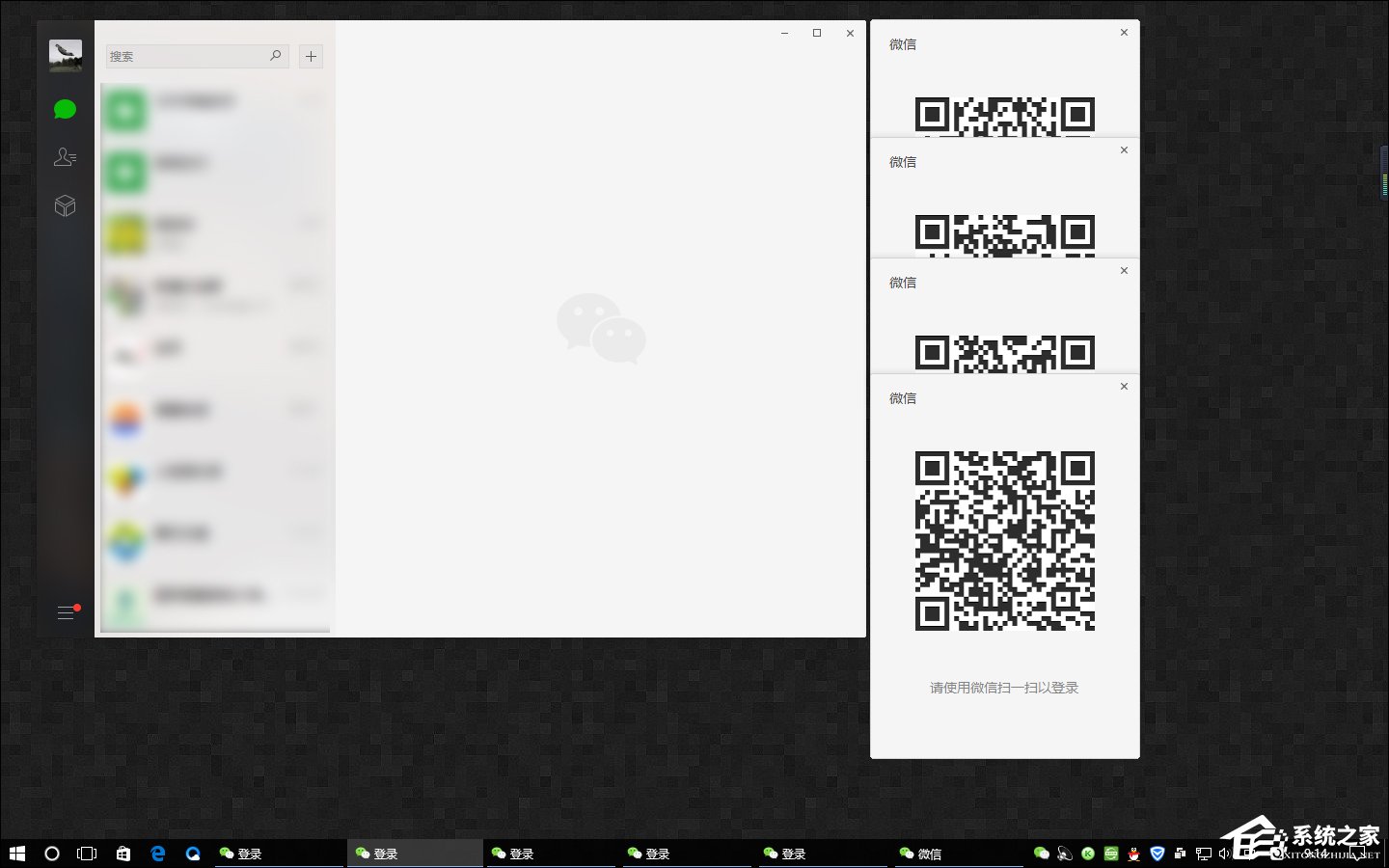Image resolution: width=1389 pixels, height=868 pixels.
Task: Select the first chat in the conversation list
Action: point(215,111)
